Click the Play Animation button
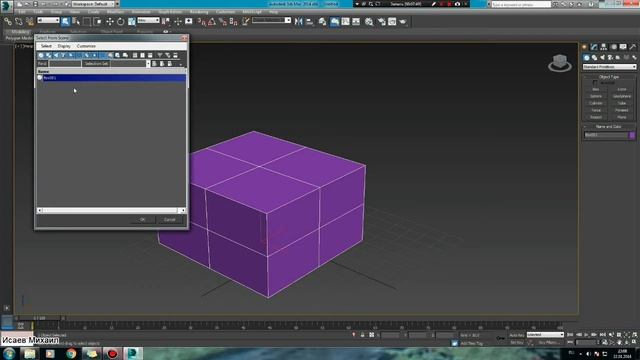Image resolution: width=640 pixels, height=360 pixels. point(587,335)
